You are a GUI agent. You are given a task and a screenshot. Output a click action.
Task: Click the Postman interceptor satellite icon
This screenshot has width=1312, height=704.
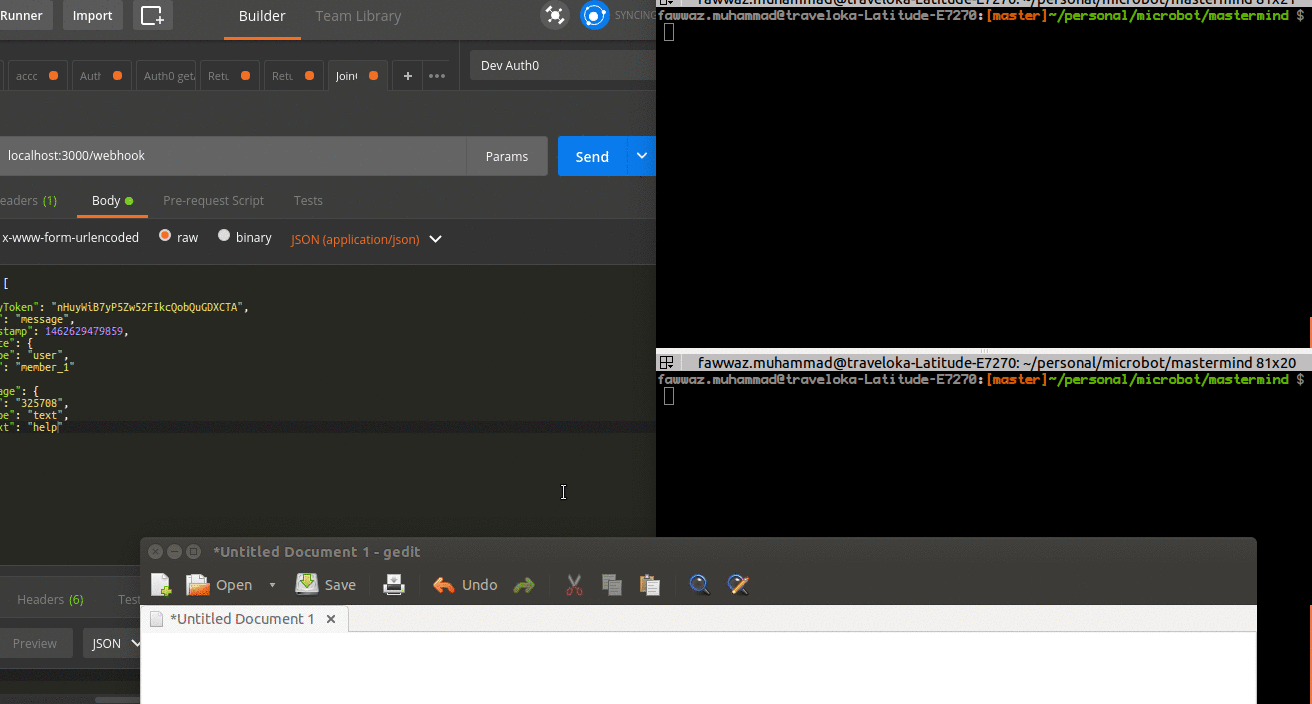[x=555, y=15]
